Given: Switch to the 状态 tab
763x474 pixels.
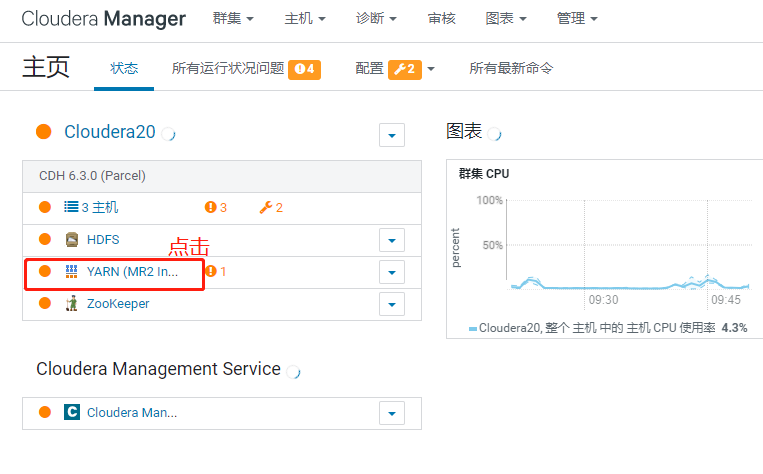Looking at the screenshot, I should pos(124,68).
